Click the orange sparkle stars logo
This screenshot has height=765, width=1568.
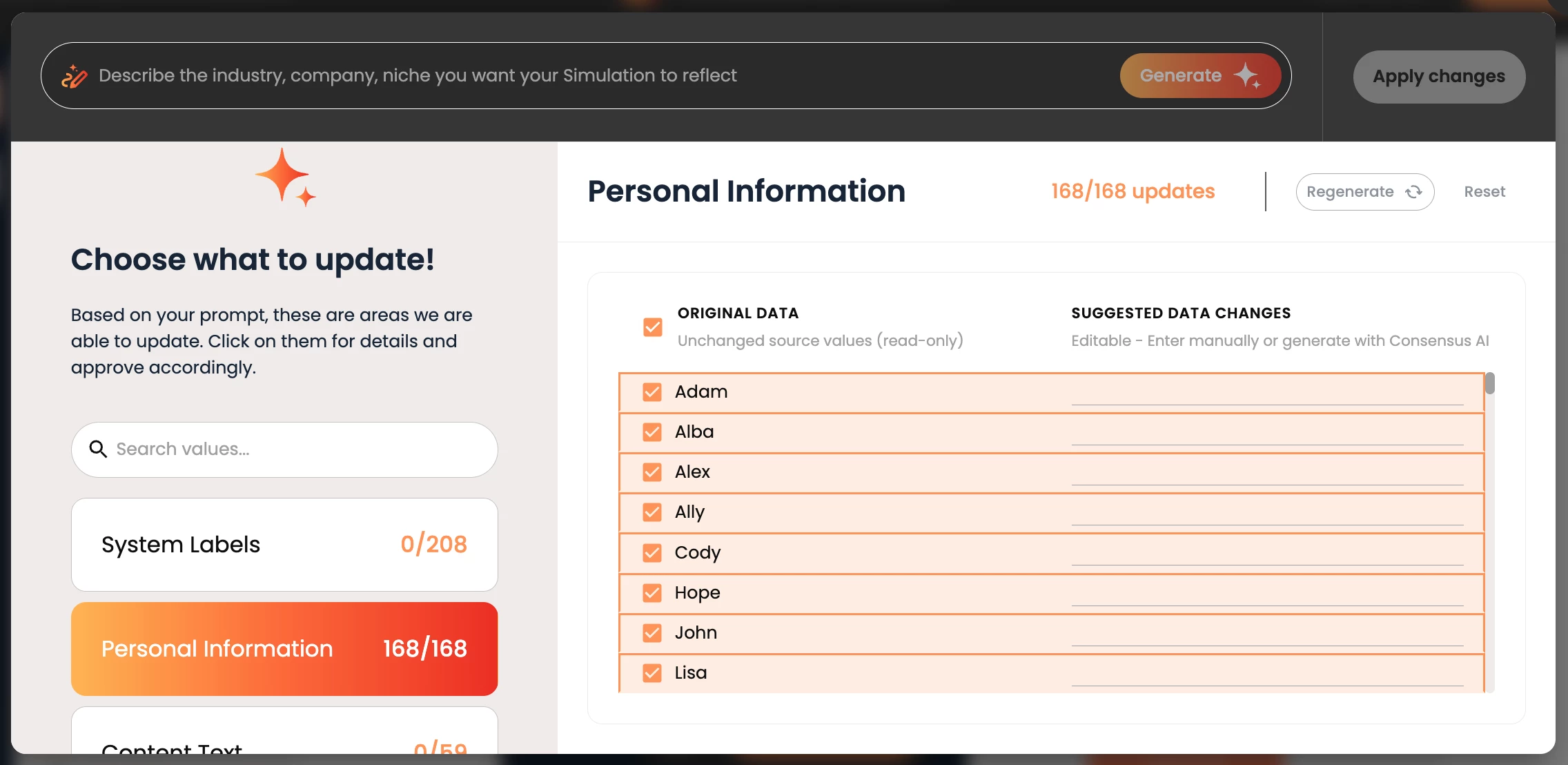[x=286, y=177]
